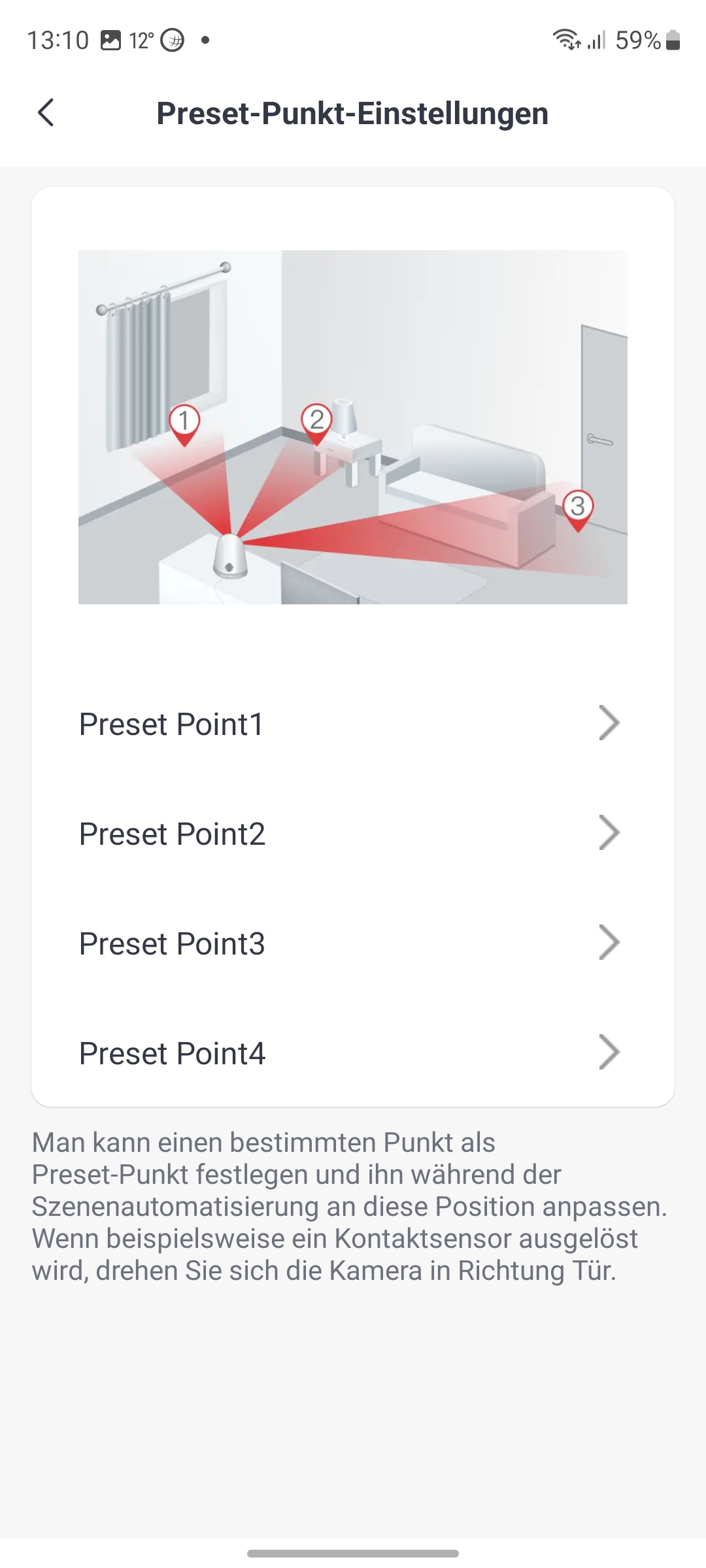706x1568 pixels.
Task: Tap marker pin number 1 in illustration
Action: (x=184, y=423)
